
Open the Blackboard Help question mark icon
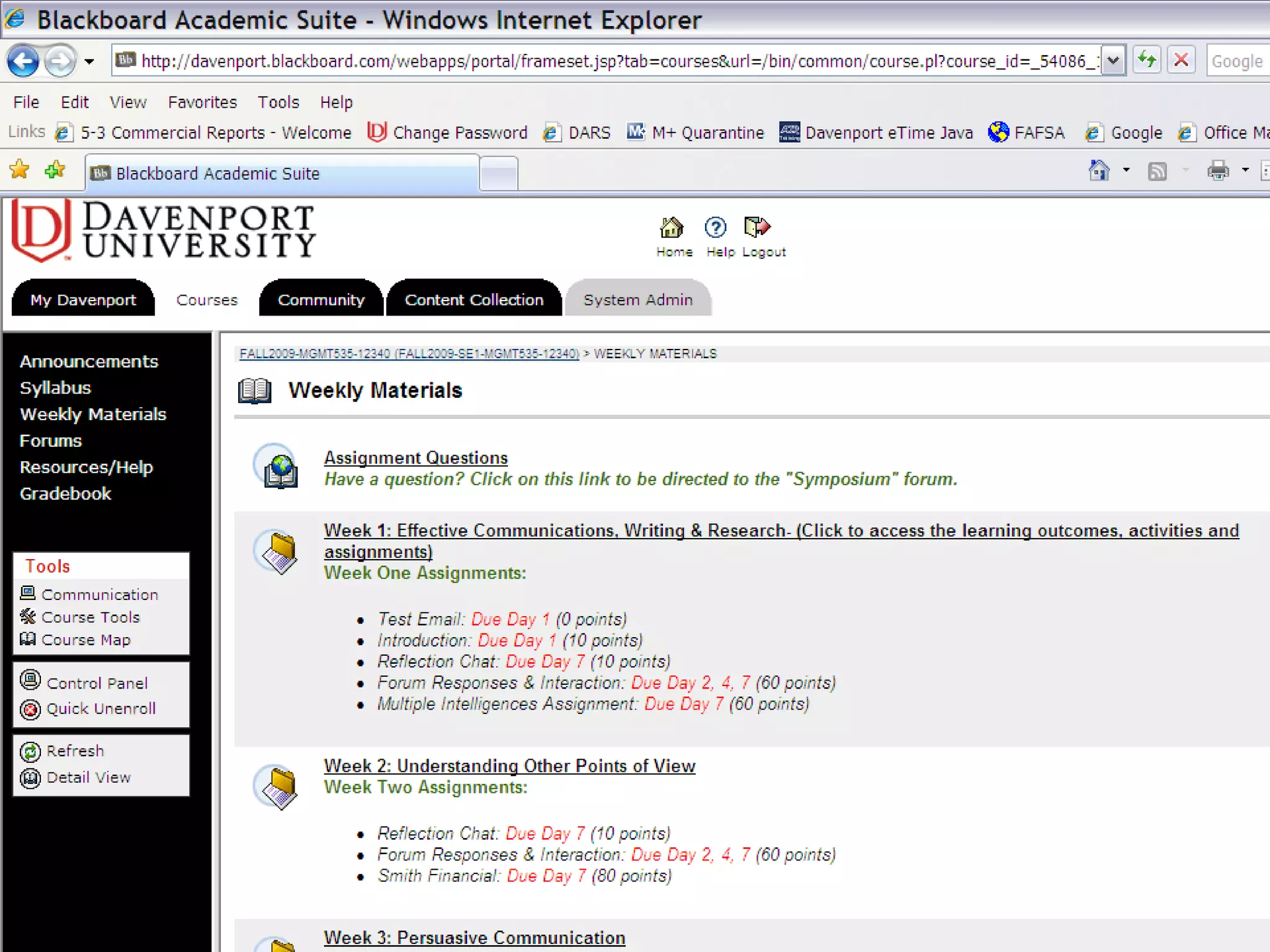coord(716,227)
